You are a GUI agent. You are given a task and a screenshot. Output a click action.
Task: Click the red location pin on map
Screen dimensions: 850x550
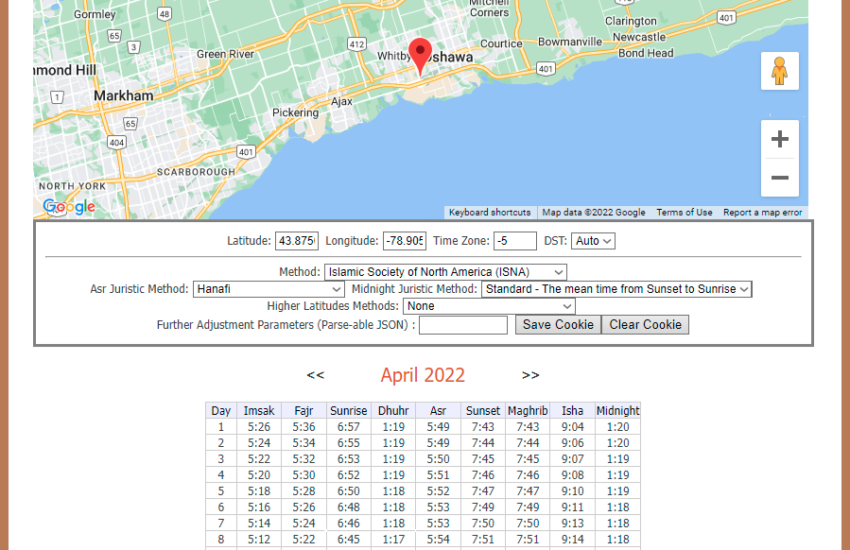point(421,54)
